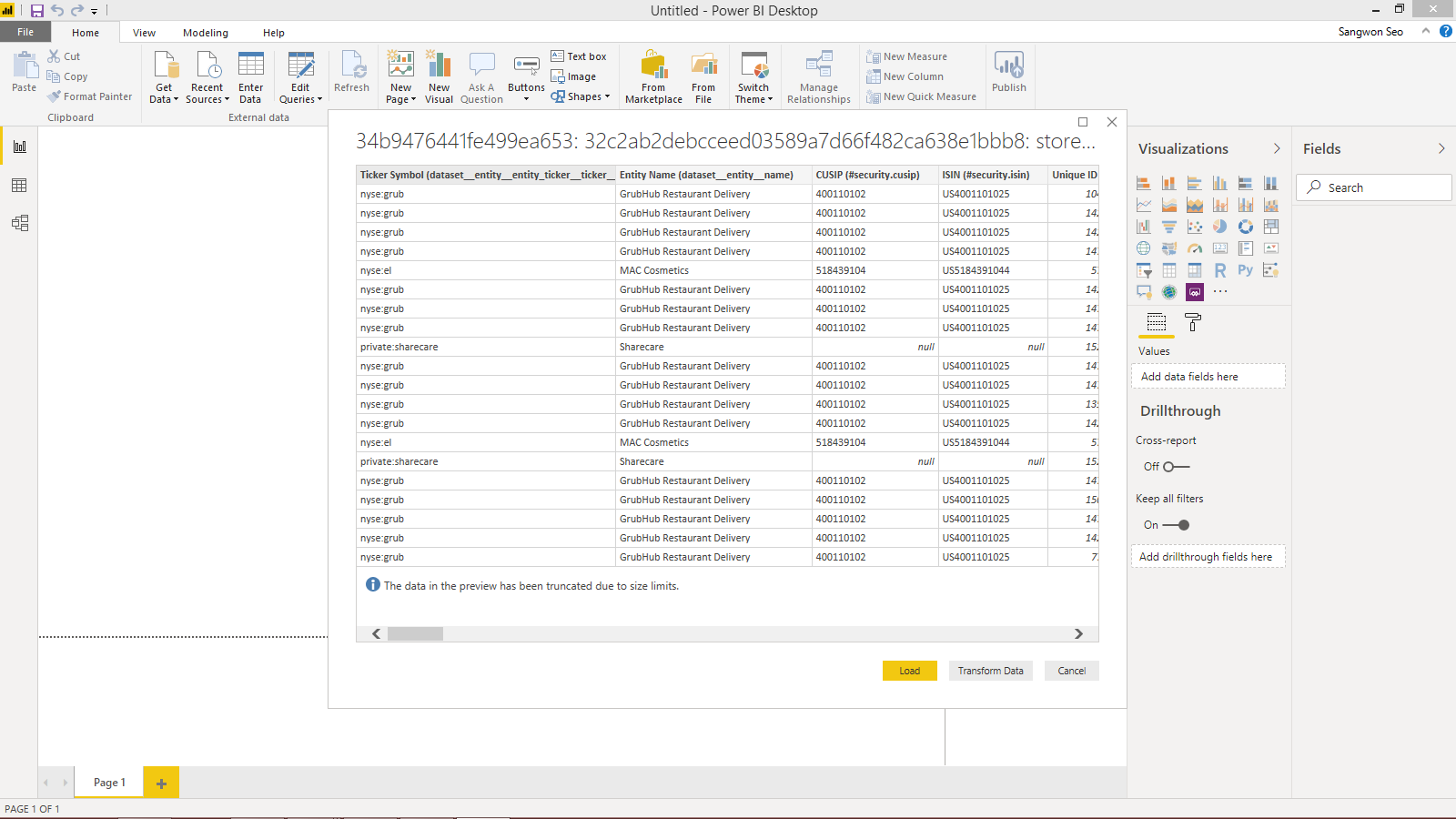1456x819 pixels.
Task: Add the Python visual
Action: (x=1246, y=270)
